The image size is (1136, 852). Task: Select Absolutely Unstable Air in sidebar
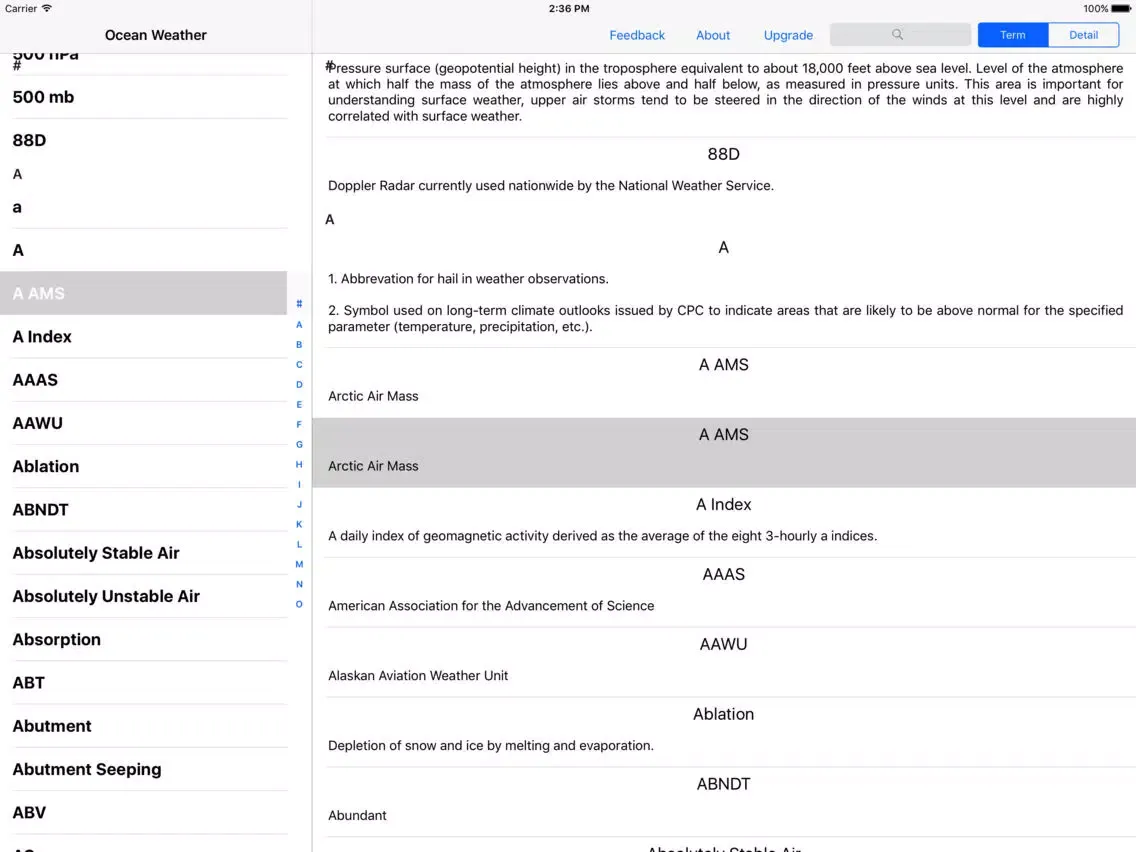[x=143, y=596]
